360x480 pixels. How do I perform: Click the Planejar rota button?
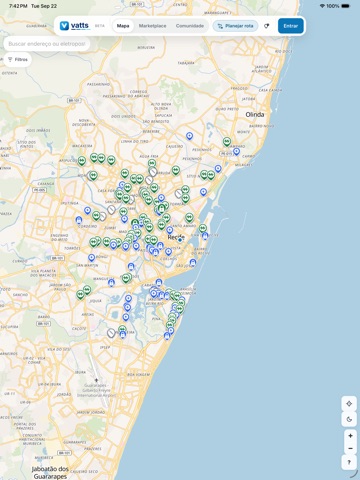(235, 26)
